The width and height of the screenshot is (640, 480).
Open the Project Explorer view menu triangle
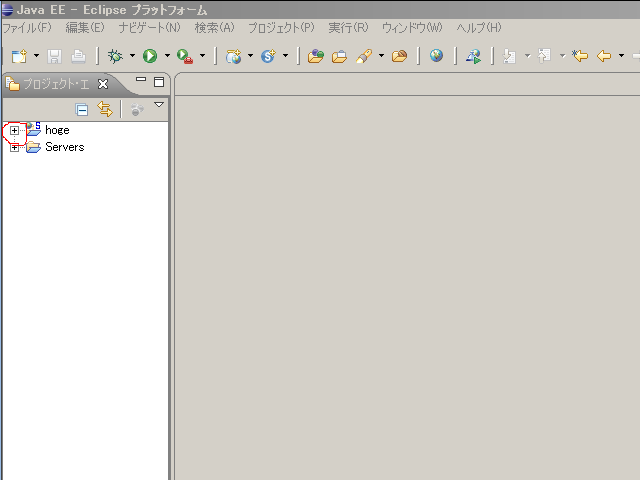tap(159, 105)
